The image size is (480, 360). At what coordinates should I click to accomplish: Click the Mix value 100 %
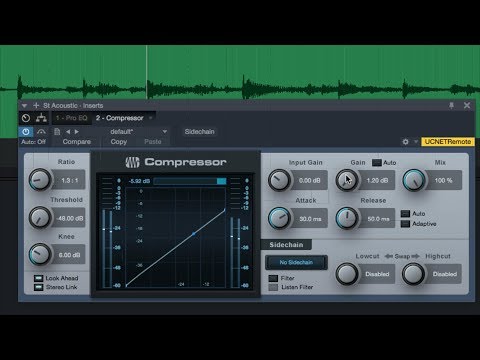click(443, 180)
